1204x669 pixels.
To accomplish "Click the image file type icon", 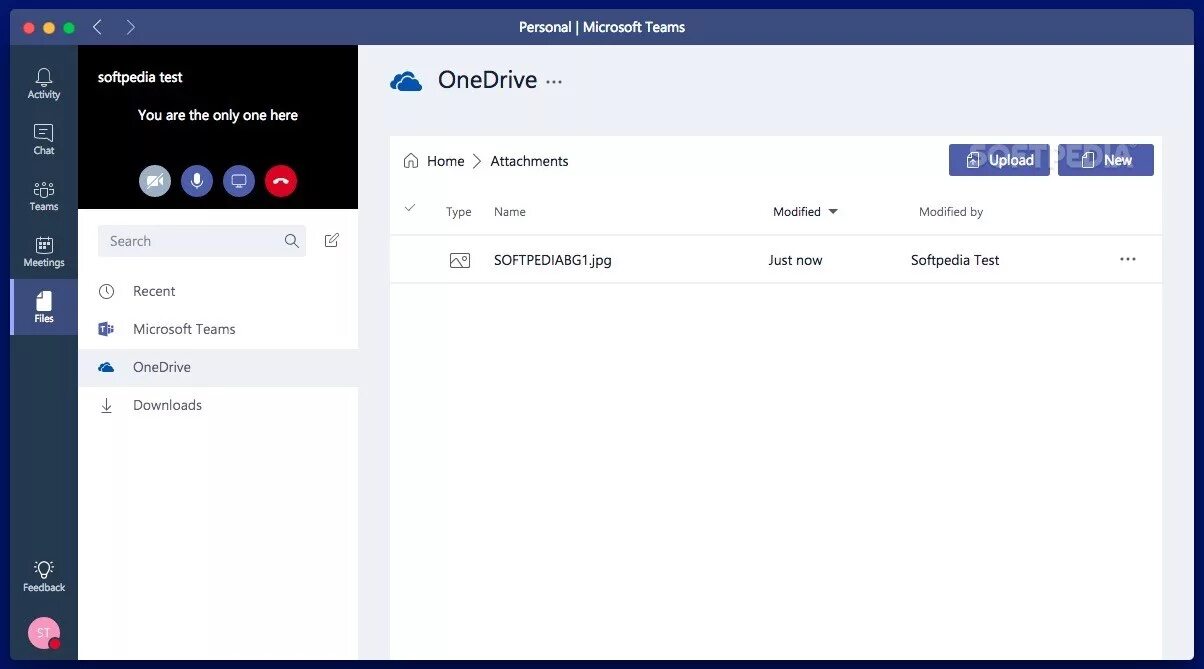I will point(460,260).
